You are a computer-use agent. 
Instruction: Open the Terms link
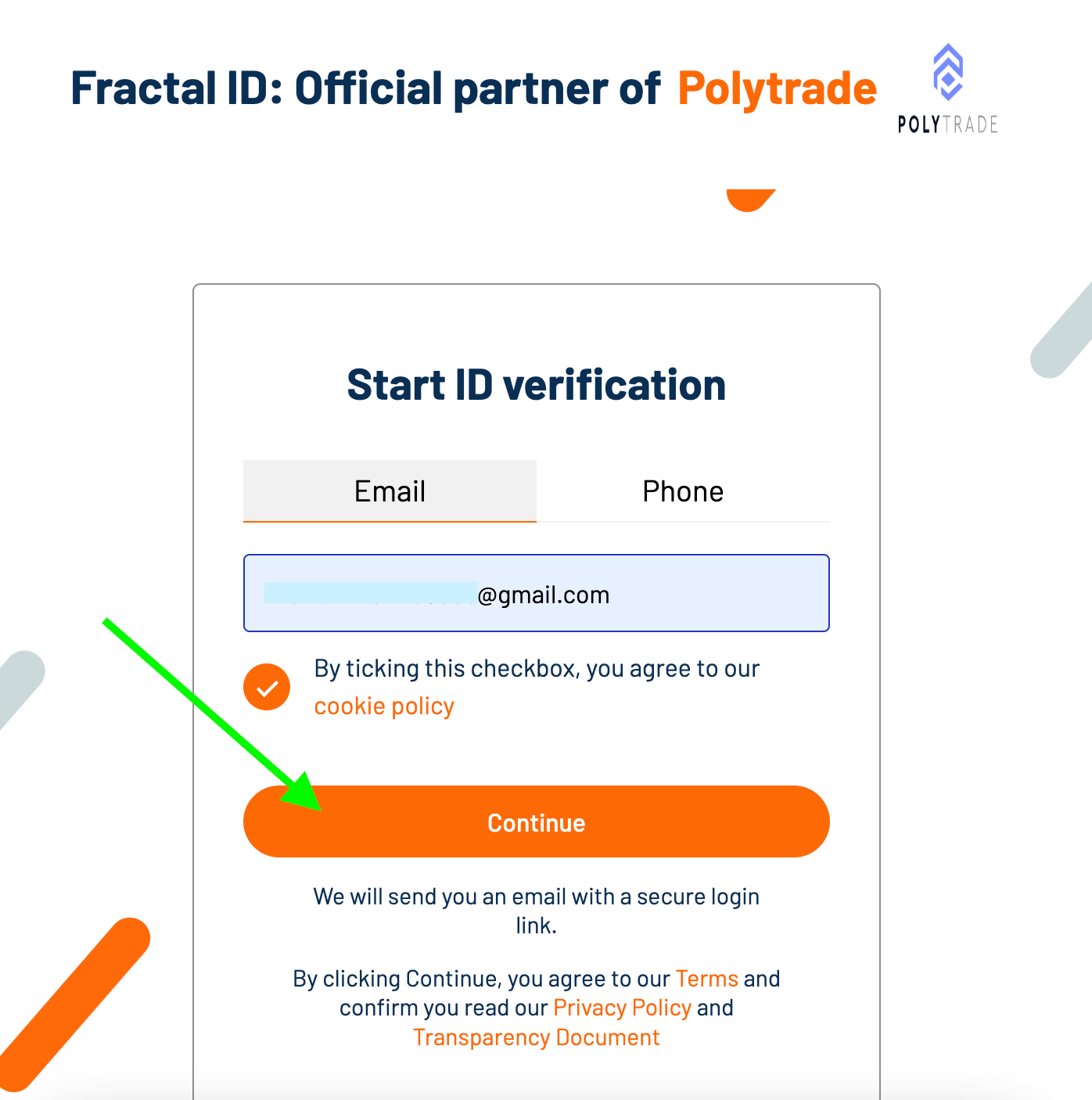pos(707,979)
